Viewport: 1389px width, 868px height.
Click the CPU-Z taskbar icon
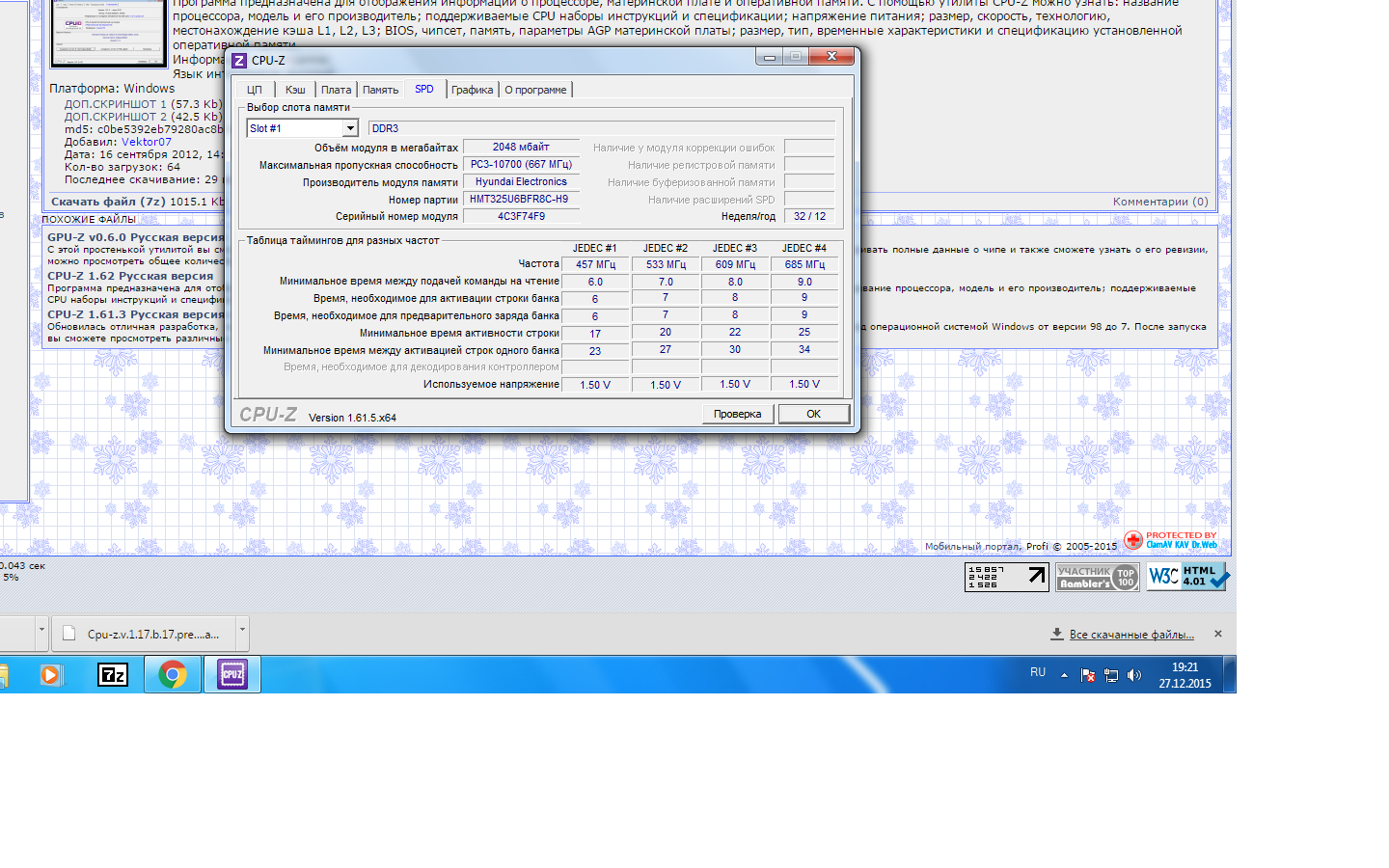tap(232, 674)
